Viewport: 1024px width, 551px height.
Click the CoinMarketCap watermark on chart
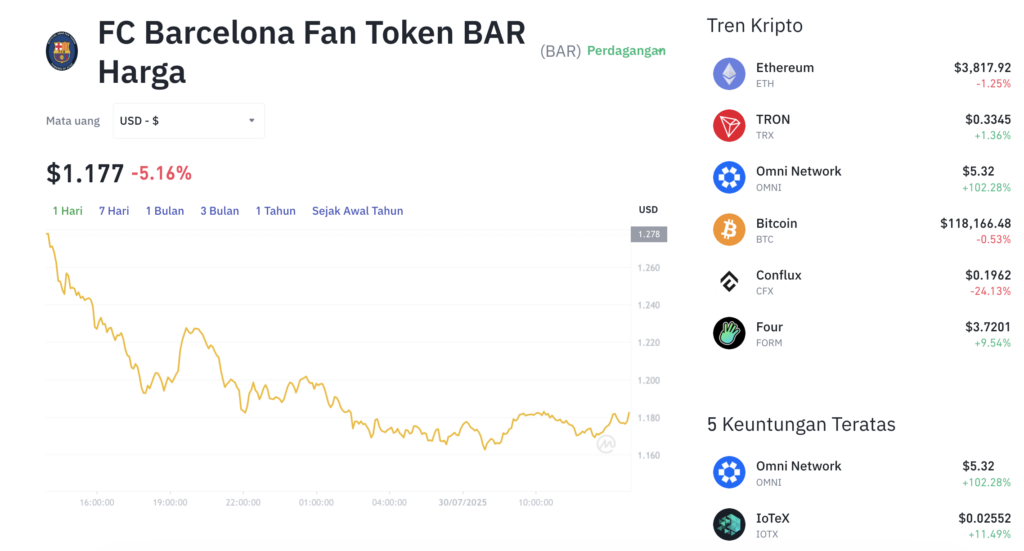click(x=606, y=444)
